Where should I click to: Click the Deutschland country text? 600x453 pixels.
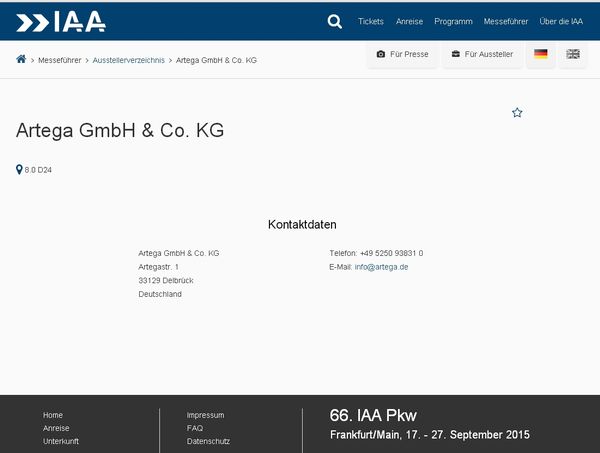(160, 294)
